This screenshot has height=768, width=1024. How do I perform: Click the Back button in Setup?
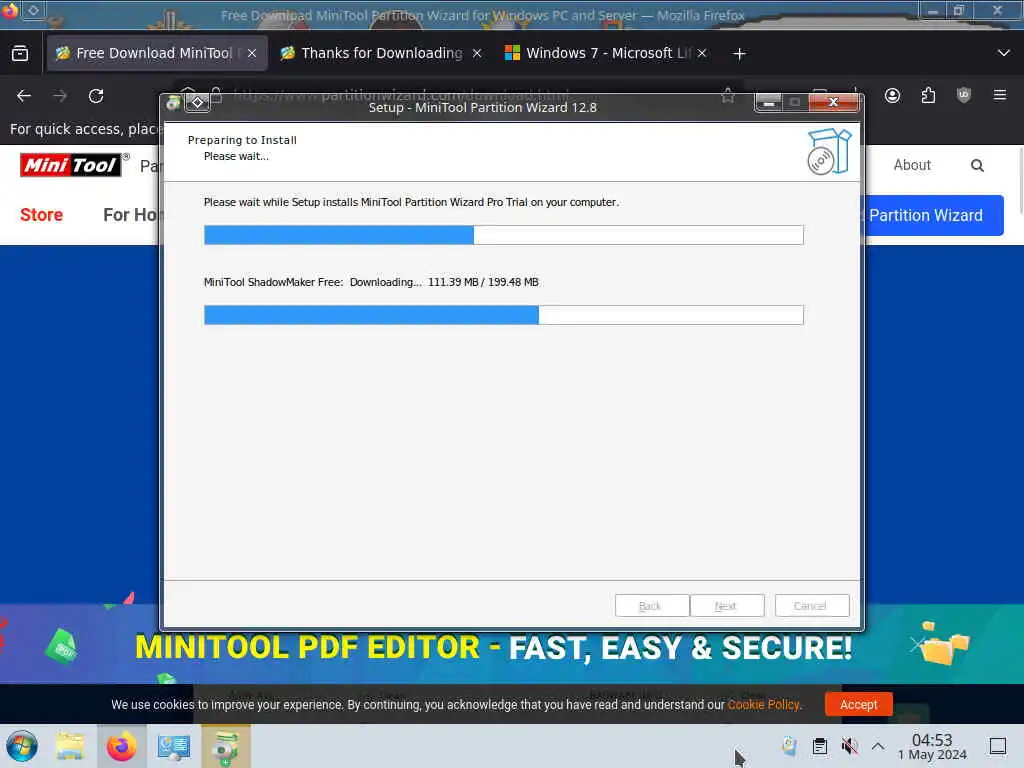(x=652, y=605)
